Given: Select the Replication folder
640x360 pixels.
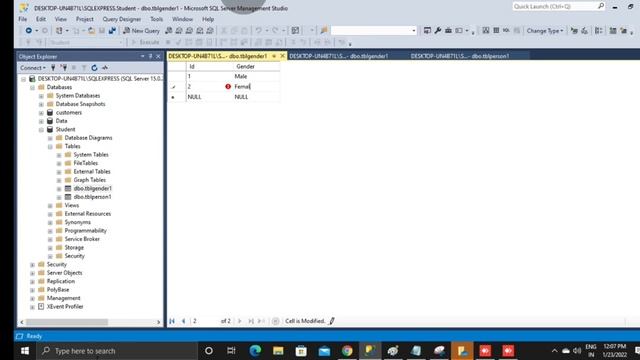Looking at the screenshot, I should pyautogui.click(x=60, y=281).
